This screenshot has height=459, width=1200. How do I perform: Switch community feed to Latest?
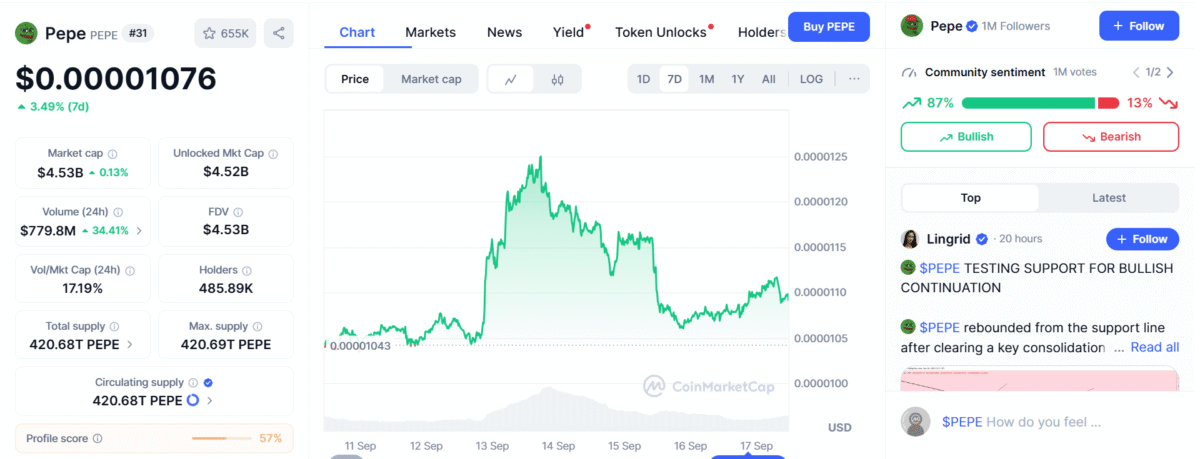pos(1108,198)
